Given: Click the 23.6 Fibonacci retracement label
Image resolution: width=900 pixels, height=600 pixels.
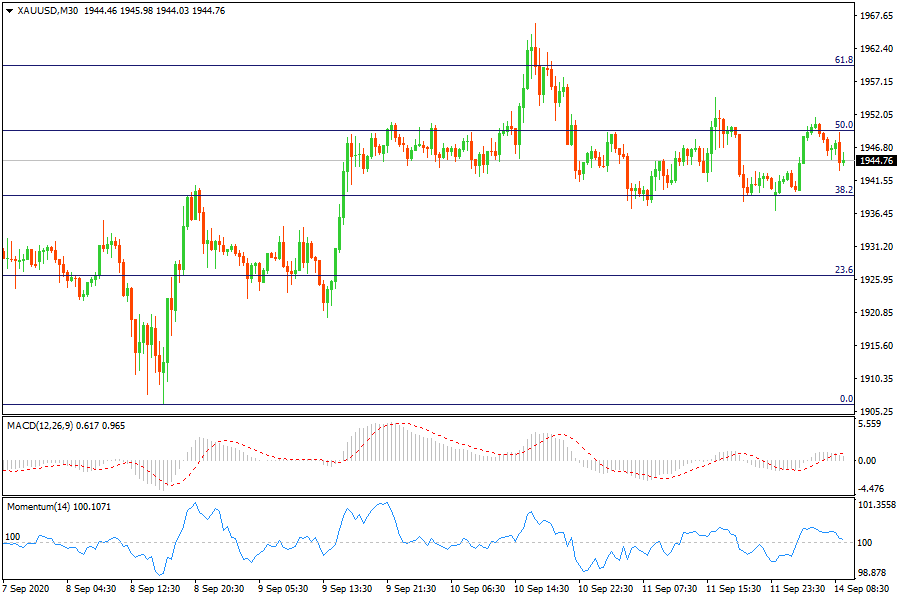Looking at the screenshot, I should click(x=843, y=270).
